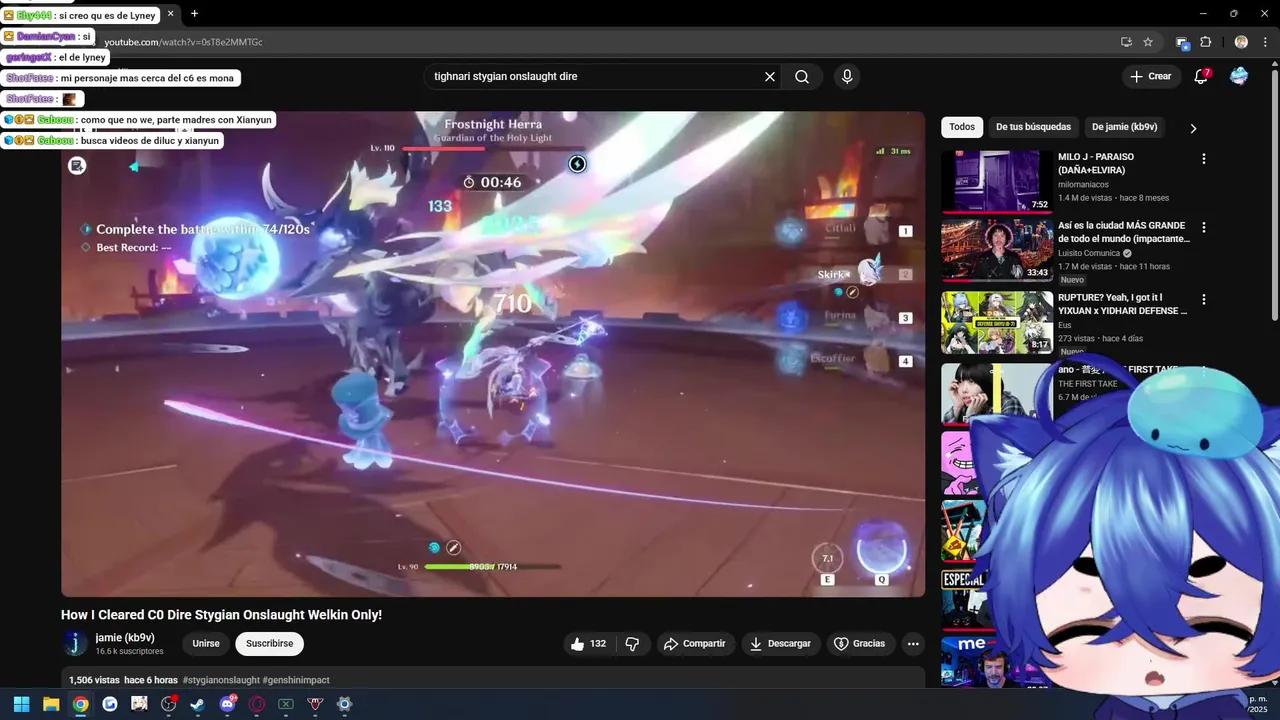Open Xbox Game Bar taskbar icon
The width and height of the screenshot is (1280, 720).
pos(286,704)
